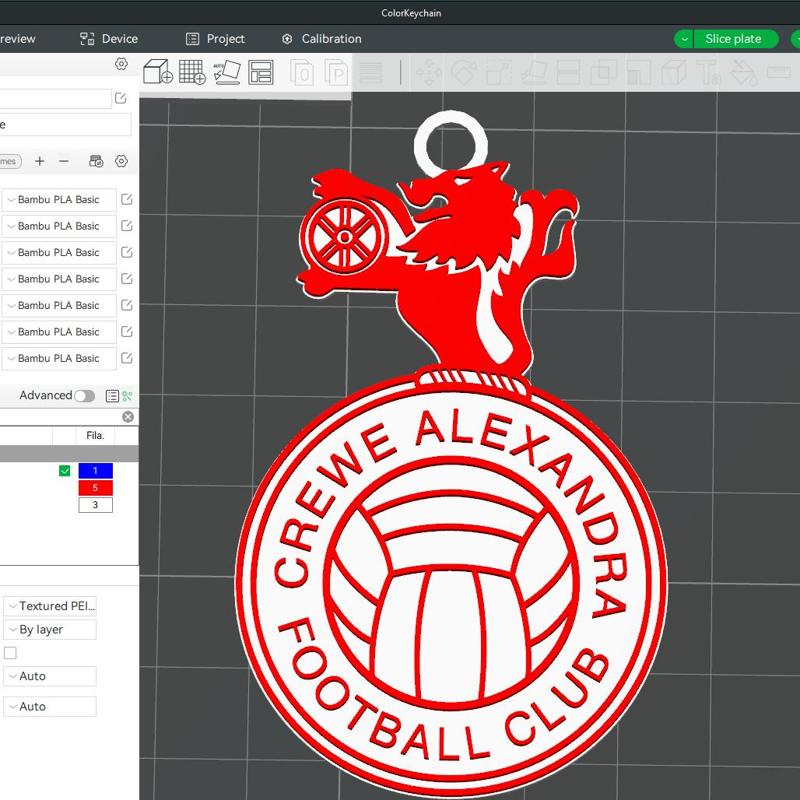This screenshot has height=800, width=800.
Task: Open seventh Bambu PLA Basic filament dropdown
Action: [x=59, y=358]
